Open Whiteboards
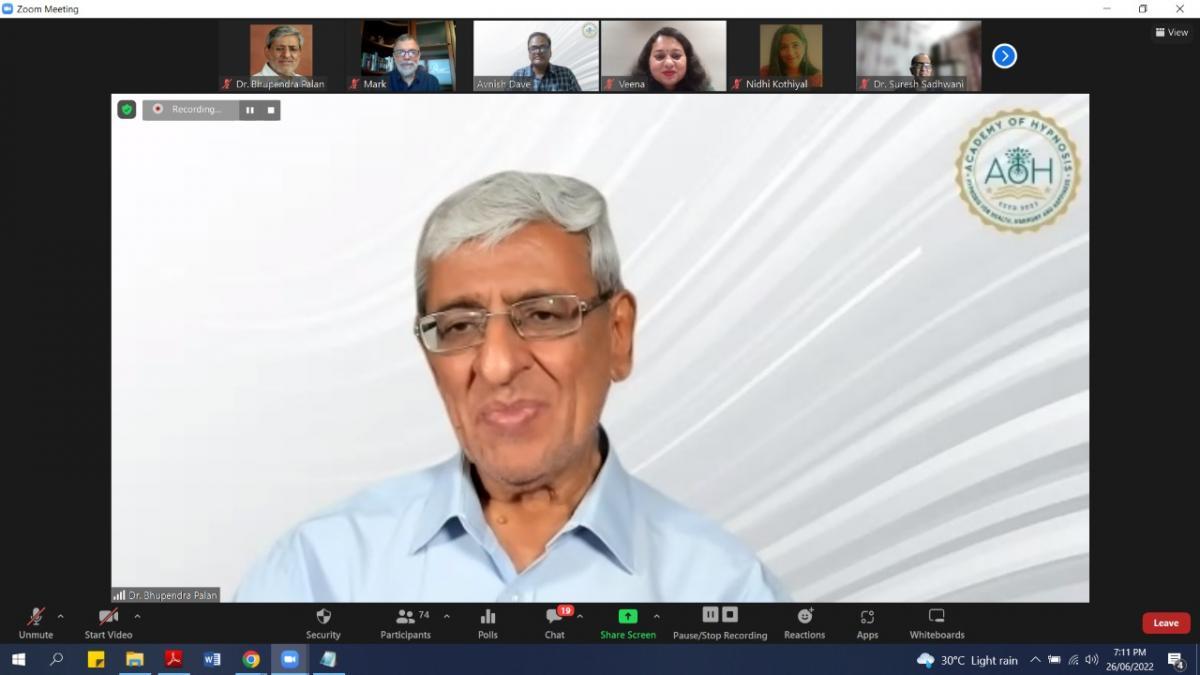 coord(937,622)
